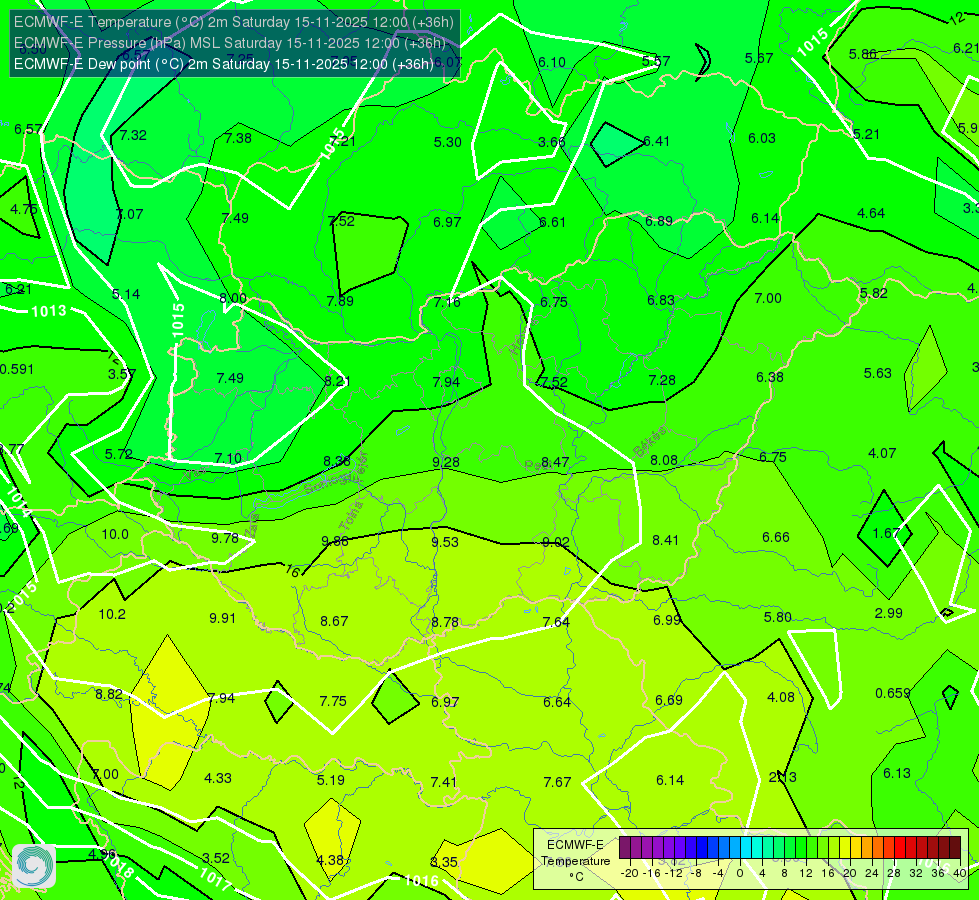Click the dew point value 8.67
The height and width of the screenshot is (900, 979).
click(334, 621)
